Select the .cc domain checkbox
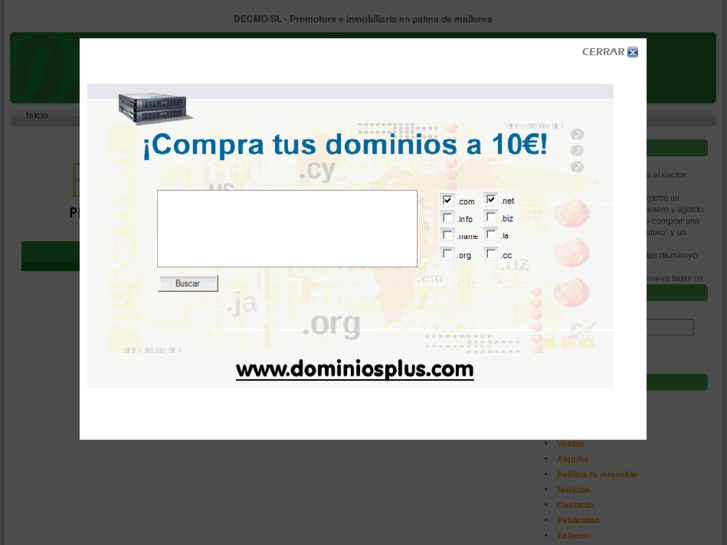This screenshot has width=727, height=545. click(491, 254)
